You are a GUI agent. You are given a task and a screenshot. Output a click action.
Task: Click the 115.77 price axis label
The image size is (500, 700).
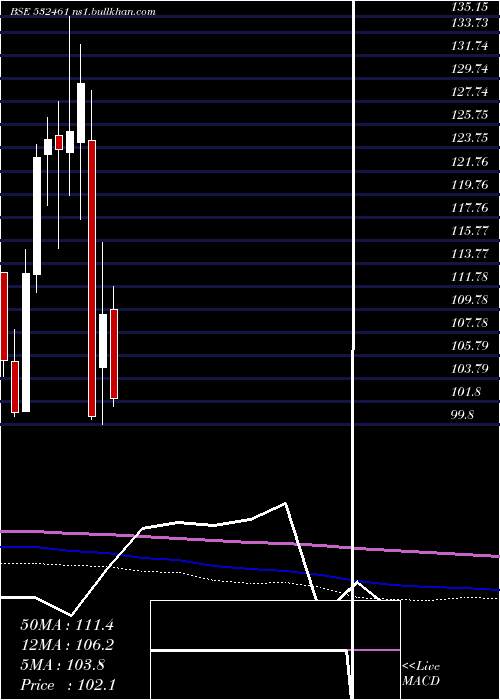pos(469,231)
